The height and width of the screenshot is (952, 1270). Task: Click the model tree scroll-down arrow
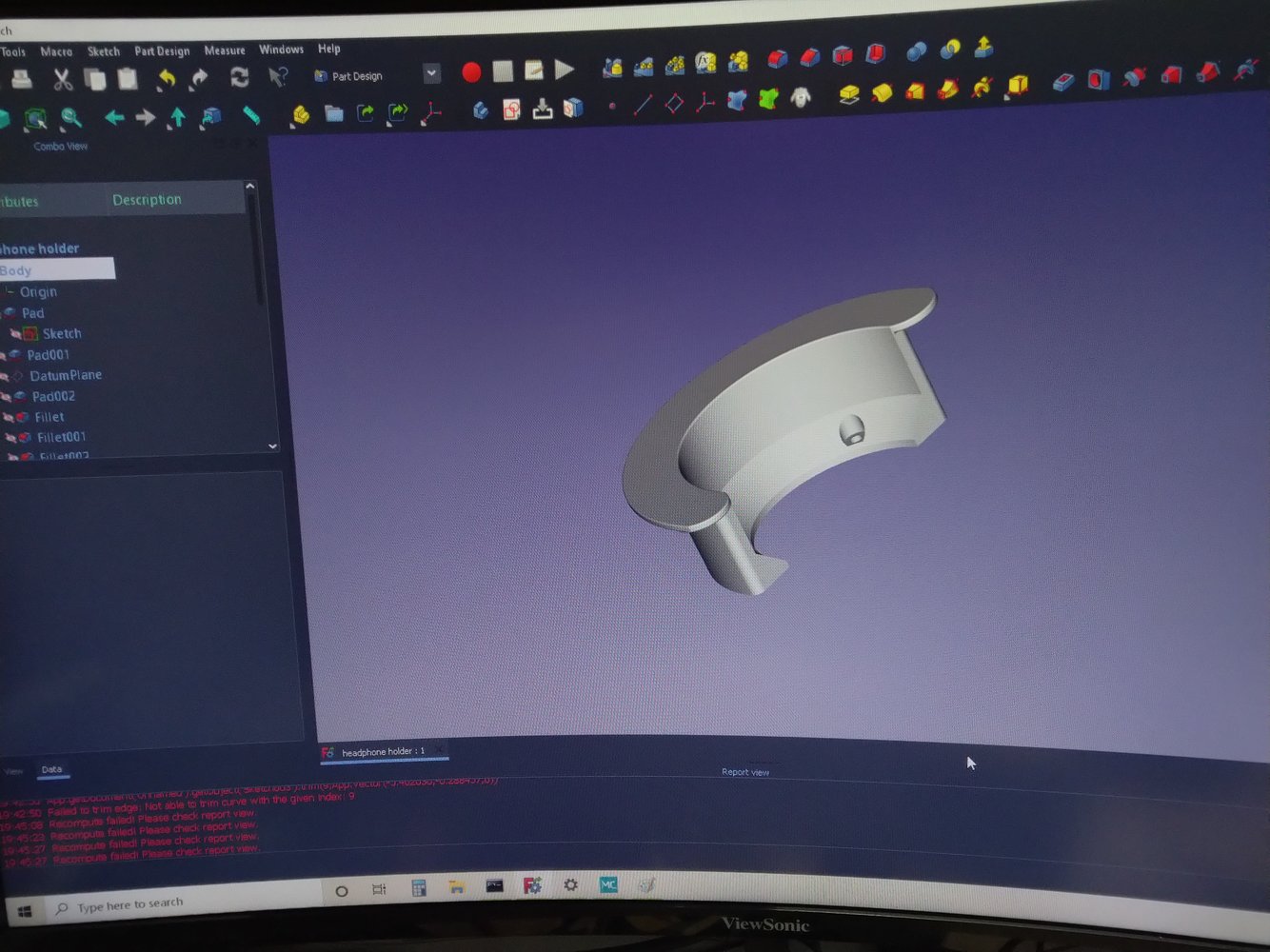(x=272, y=446)
